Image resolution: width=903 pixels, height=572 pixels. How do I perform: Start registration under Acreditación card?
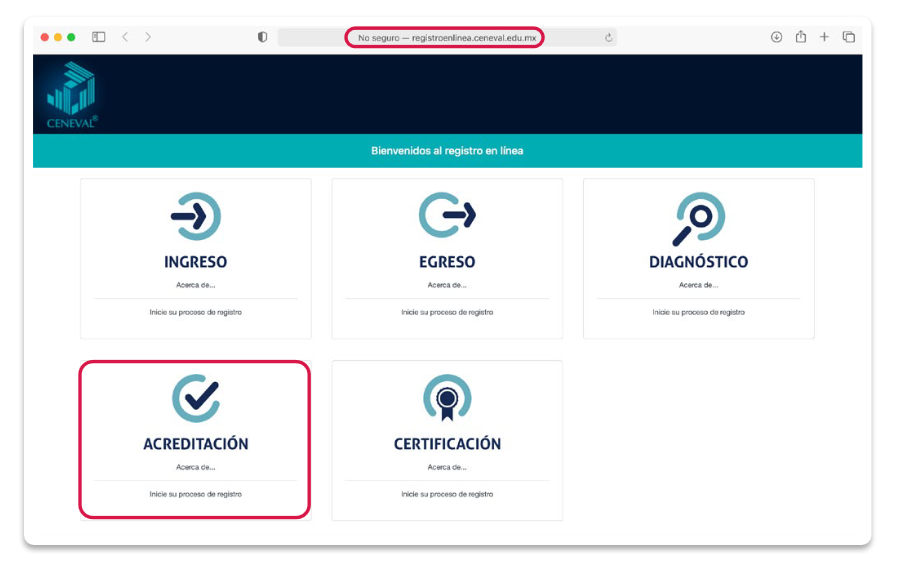[195, 494]
